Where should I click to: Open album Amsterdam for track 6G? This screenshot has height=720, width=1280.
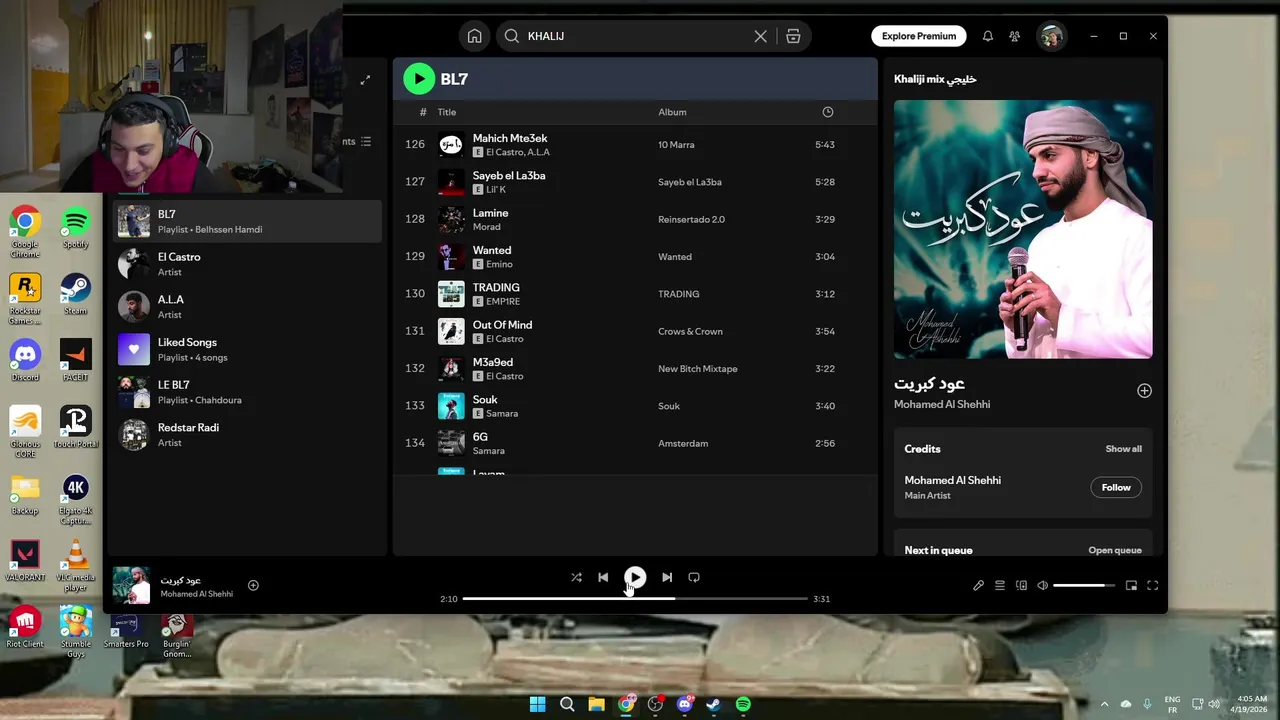[683, 443]
